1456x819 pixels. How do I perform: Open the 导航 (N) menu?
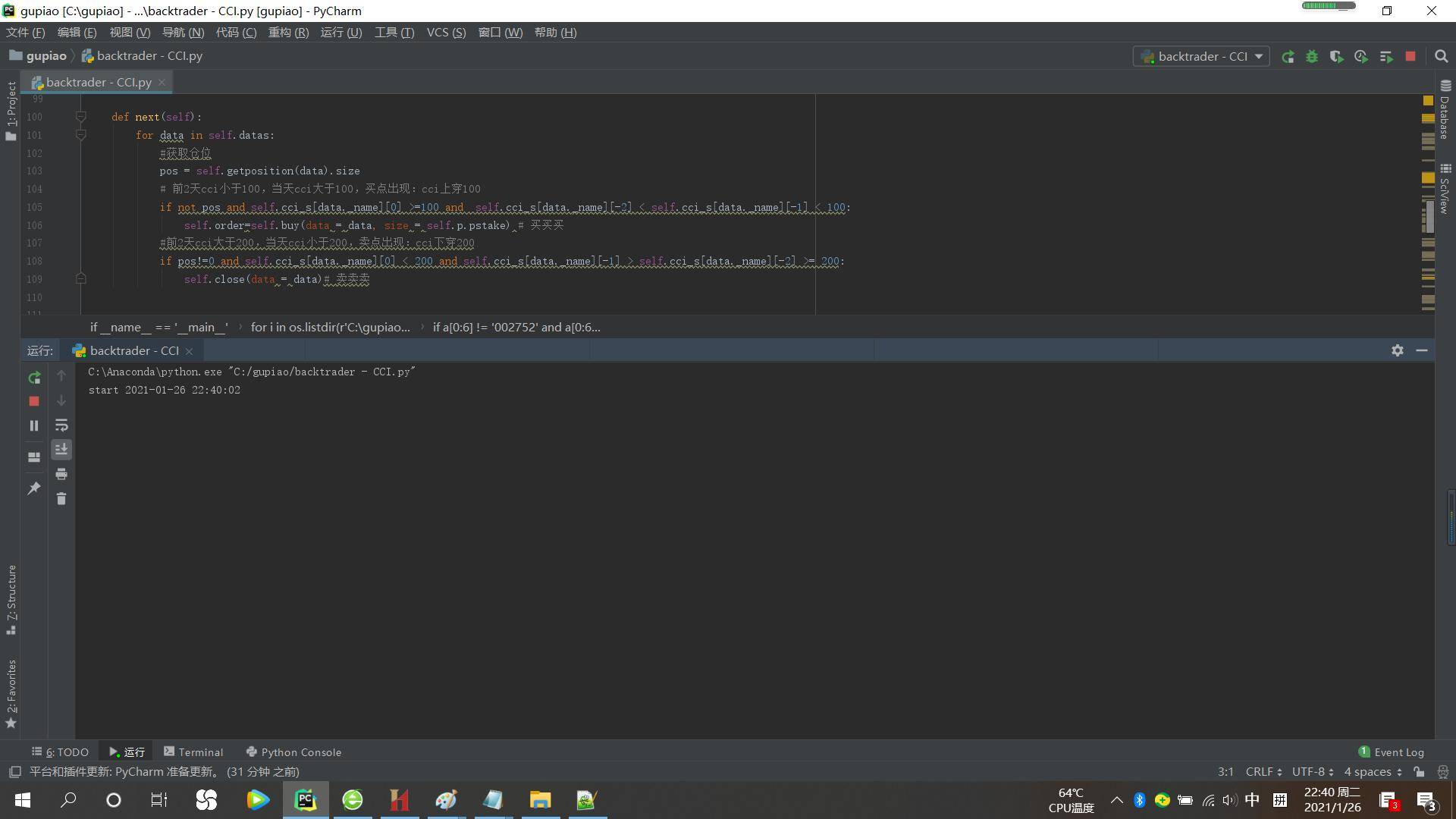pyautogui.click(x=183, y=33)
